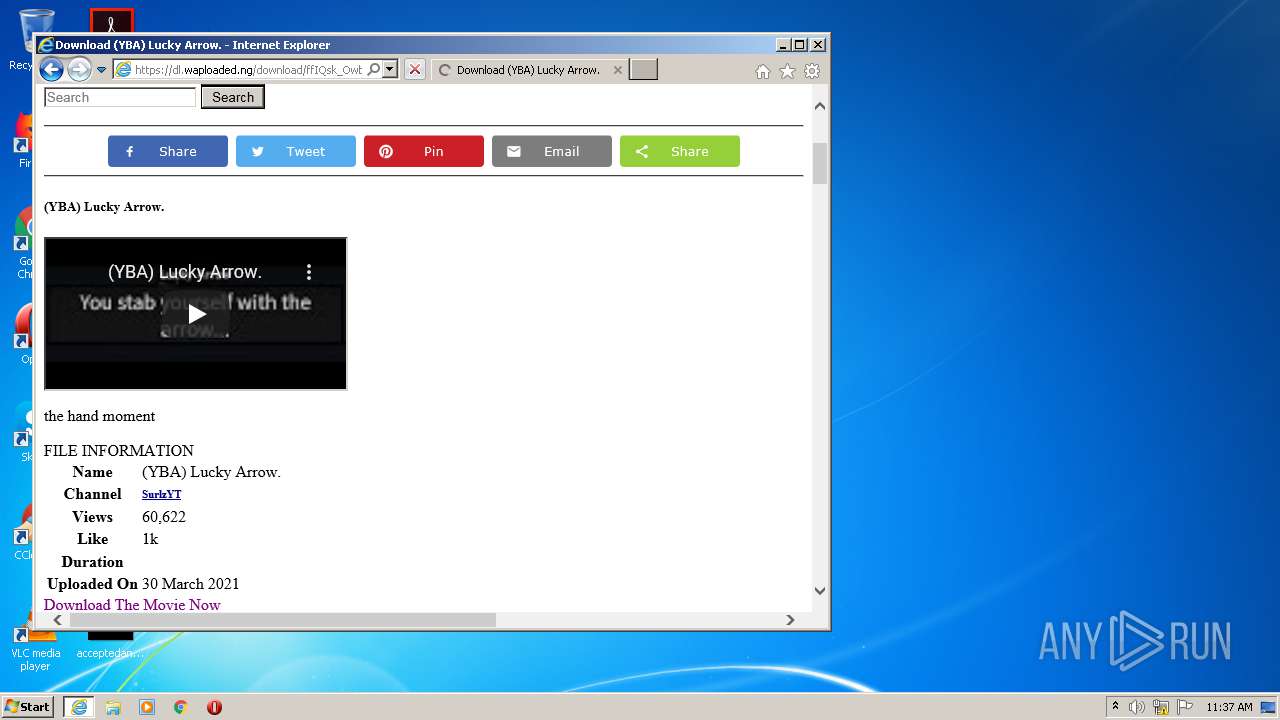Open the acceptedan... desktop file icon
The width and height of the screenshot is (1280, 720).
click(x=110, y=646)
